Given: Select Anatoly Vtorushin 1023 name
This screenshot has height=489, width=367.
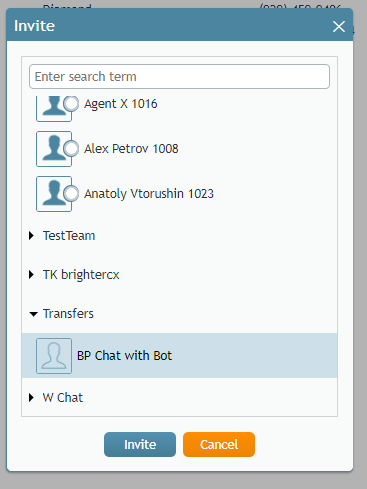Looking at the screenshot, I should (x=149, y=194).
